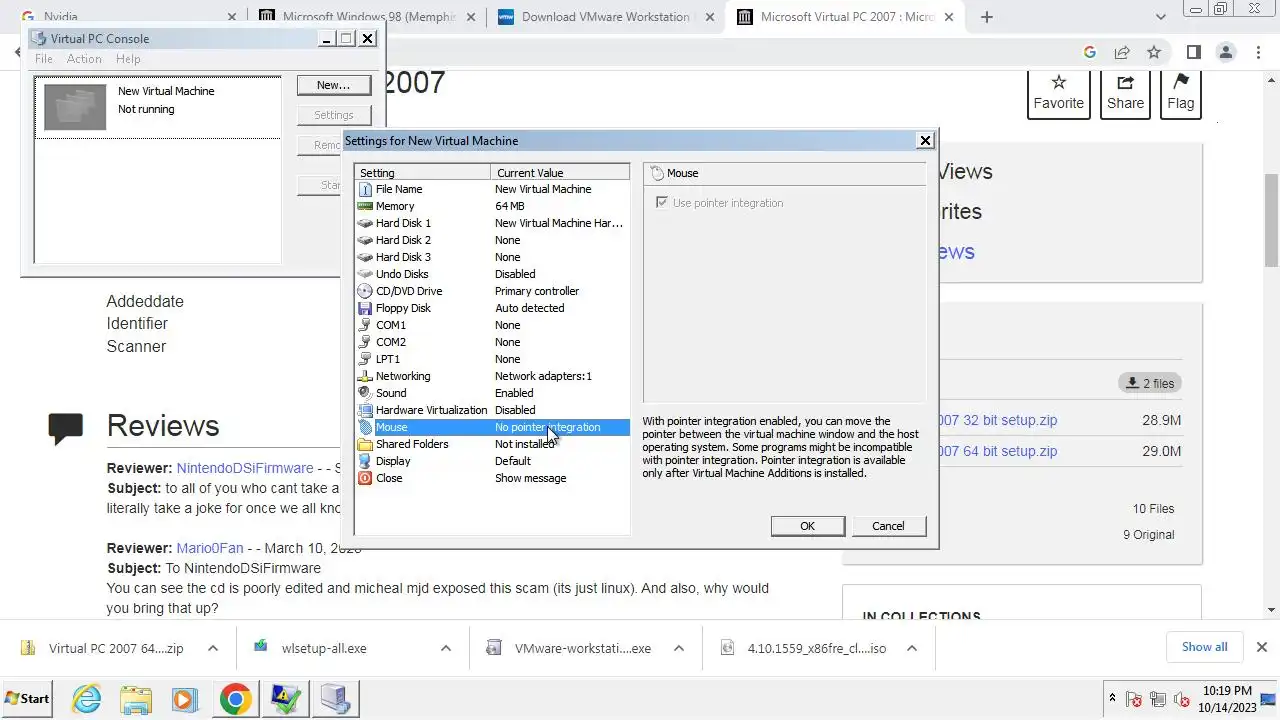
Task: Select the Display setting icon
Action: [x=365, y=461]
